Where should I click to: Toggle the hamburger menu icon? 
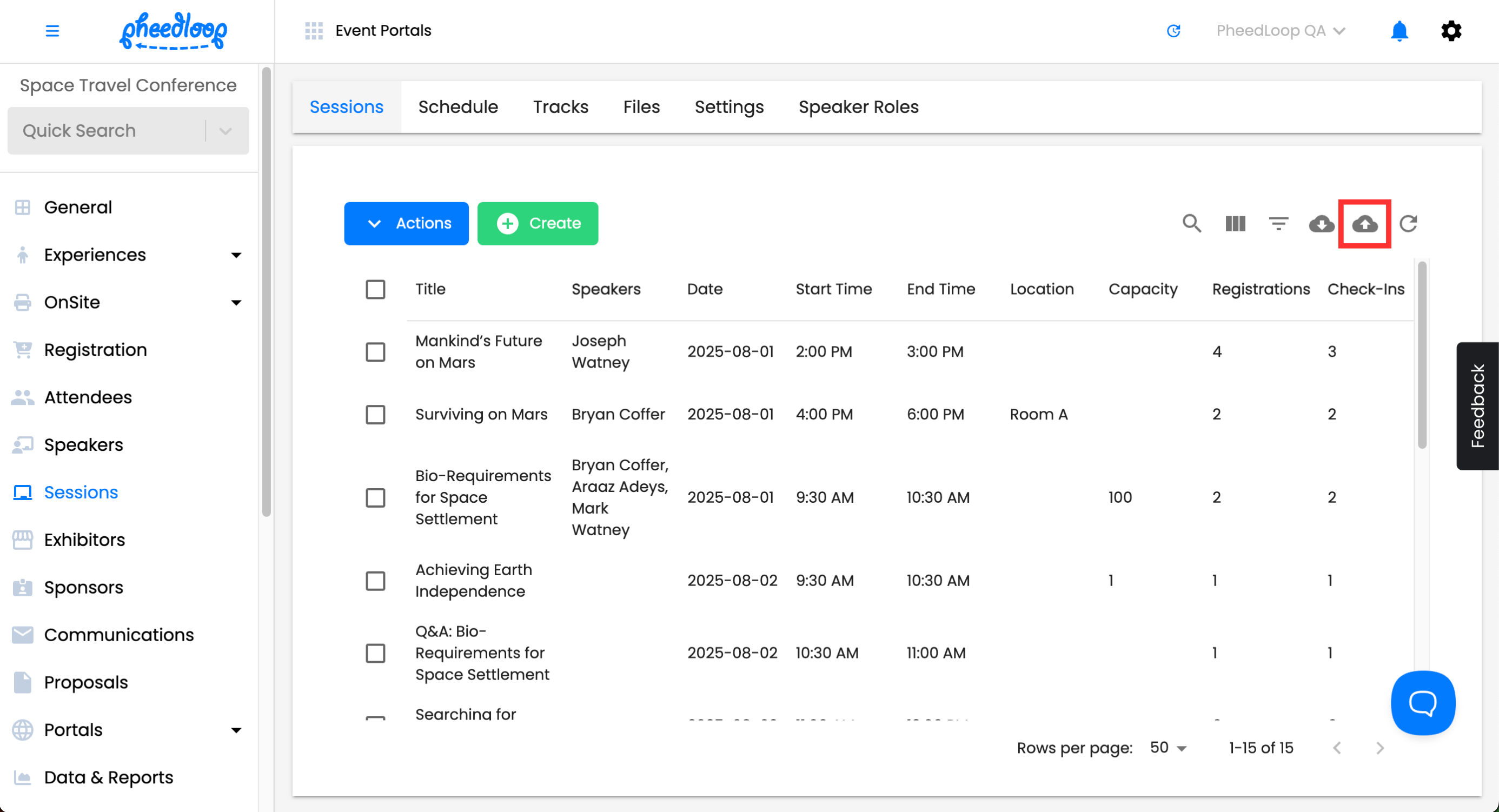pyautogui.click(x=52, y=31)
